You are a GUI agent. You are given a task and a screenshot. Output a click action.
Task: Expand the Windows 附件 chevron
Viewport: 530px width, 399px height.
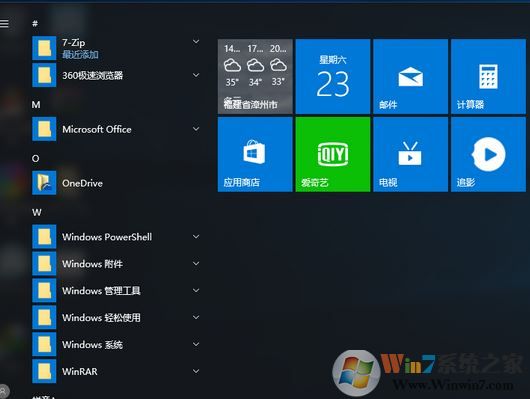coord(196,263)
